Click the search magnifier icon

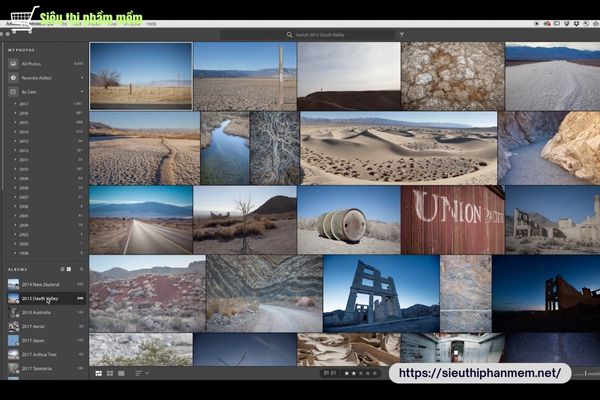point(289,35)
